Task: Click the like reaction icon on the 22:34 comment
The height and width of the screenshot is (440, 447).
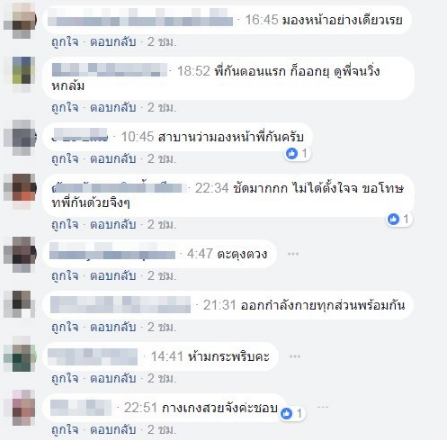Action: coord(394,219)
